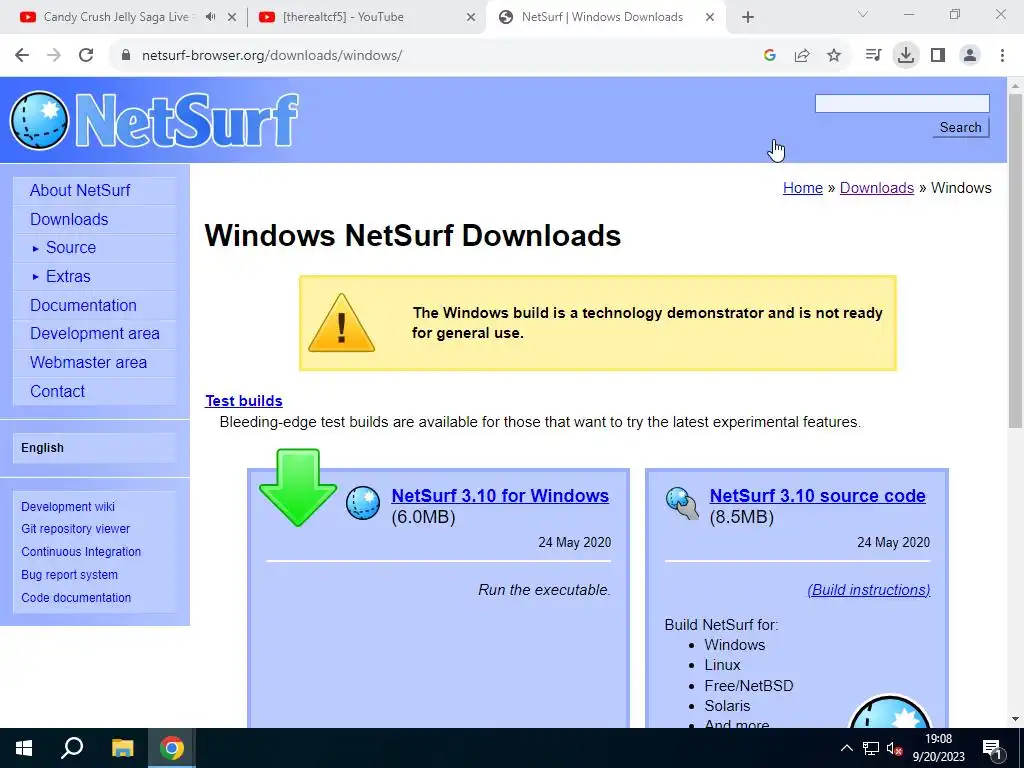This screenshot has height=768, width=1024.
Task: Click the page vertical scrollbar thumb
Action: [x=1015, y=261]
